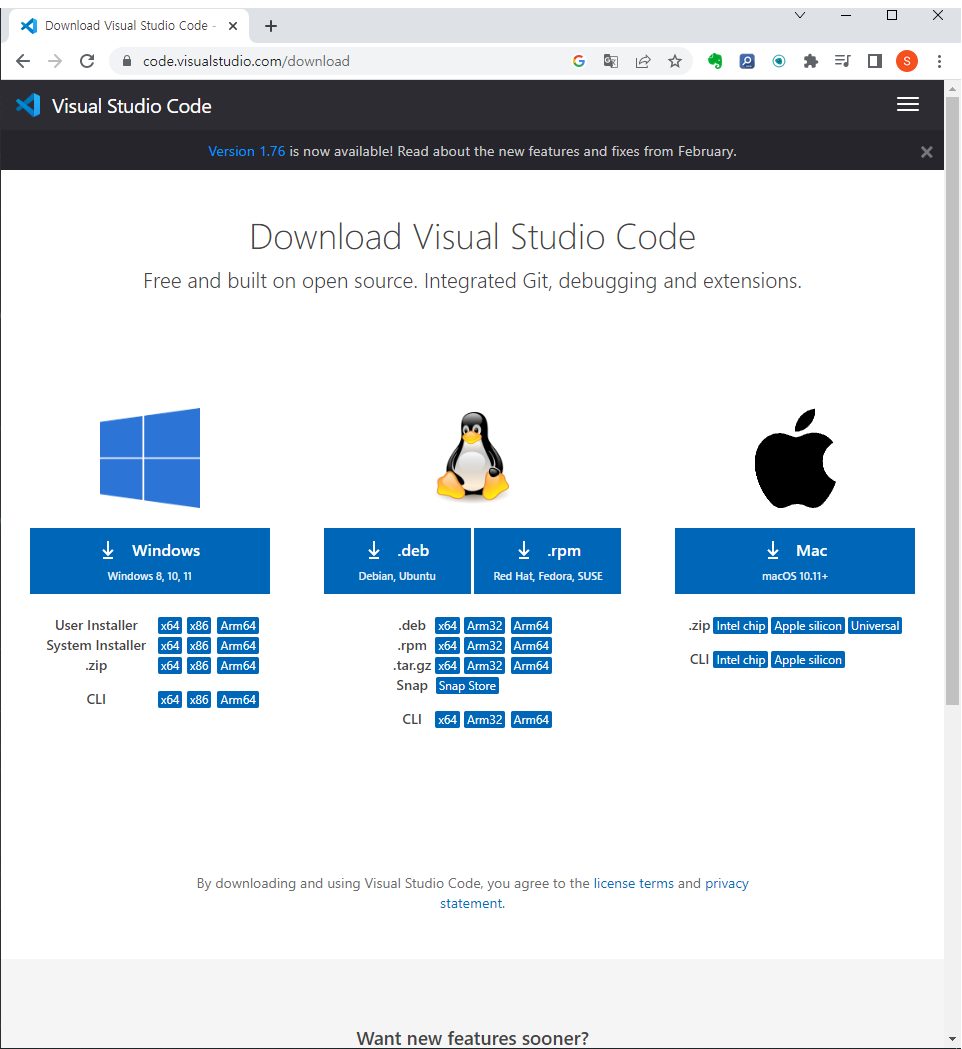Download Linux CLI Arm32 build
Image resolution: width=962 pixels, height=1049 pixels.
coord(484,720)
